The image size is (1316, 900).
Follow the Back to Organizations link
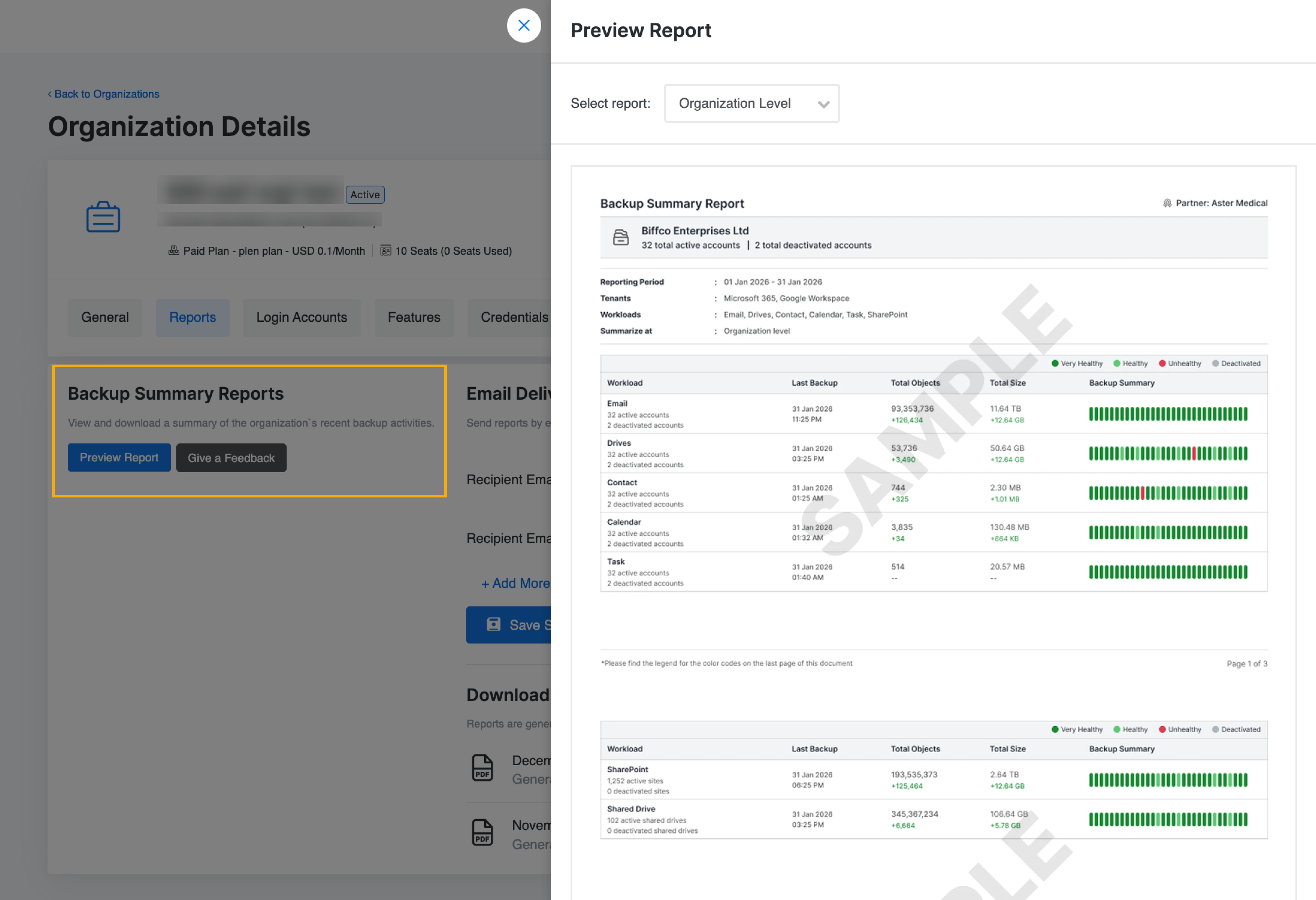(x=104, y=94)
